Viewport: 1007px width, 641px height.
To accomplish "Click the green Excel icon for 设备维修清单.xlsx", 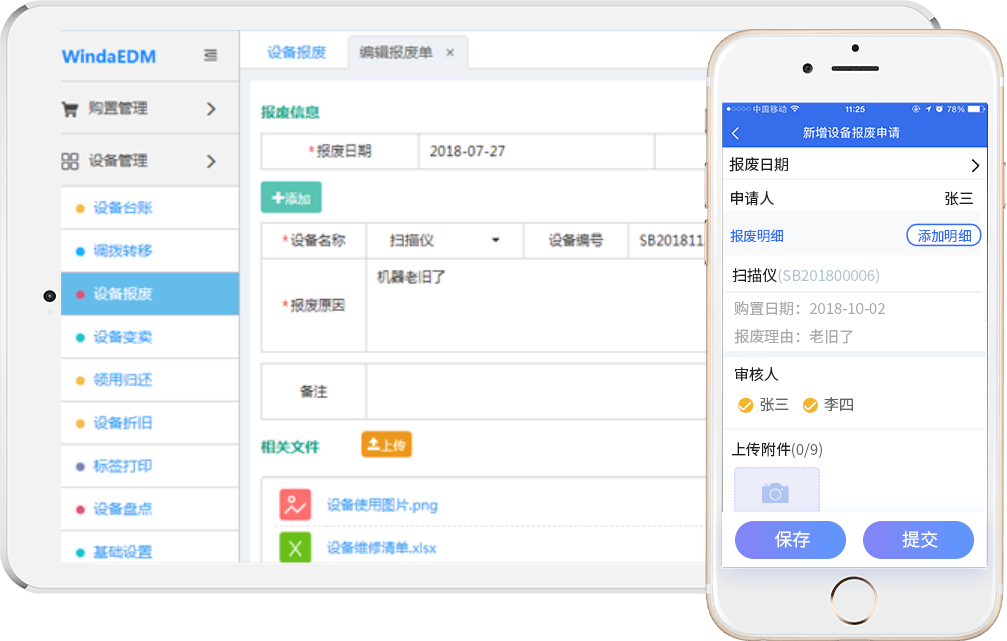I will pos(295,548).
